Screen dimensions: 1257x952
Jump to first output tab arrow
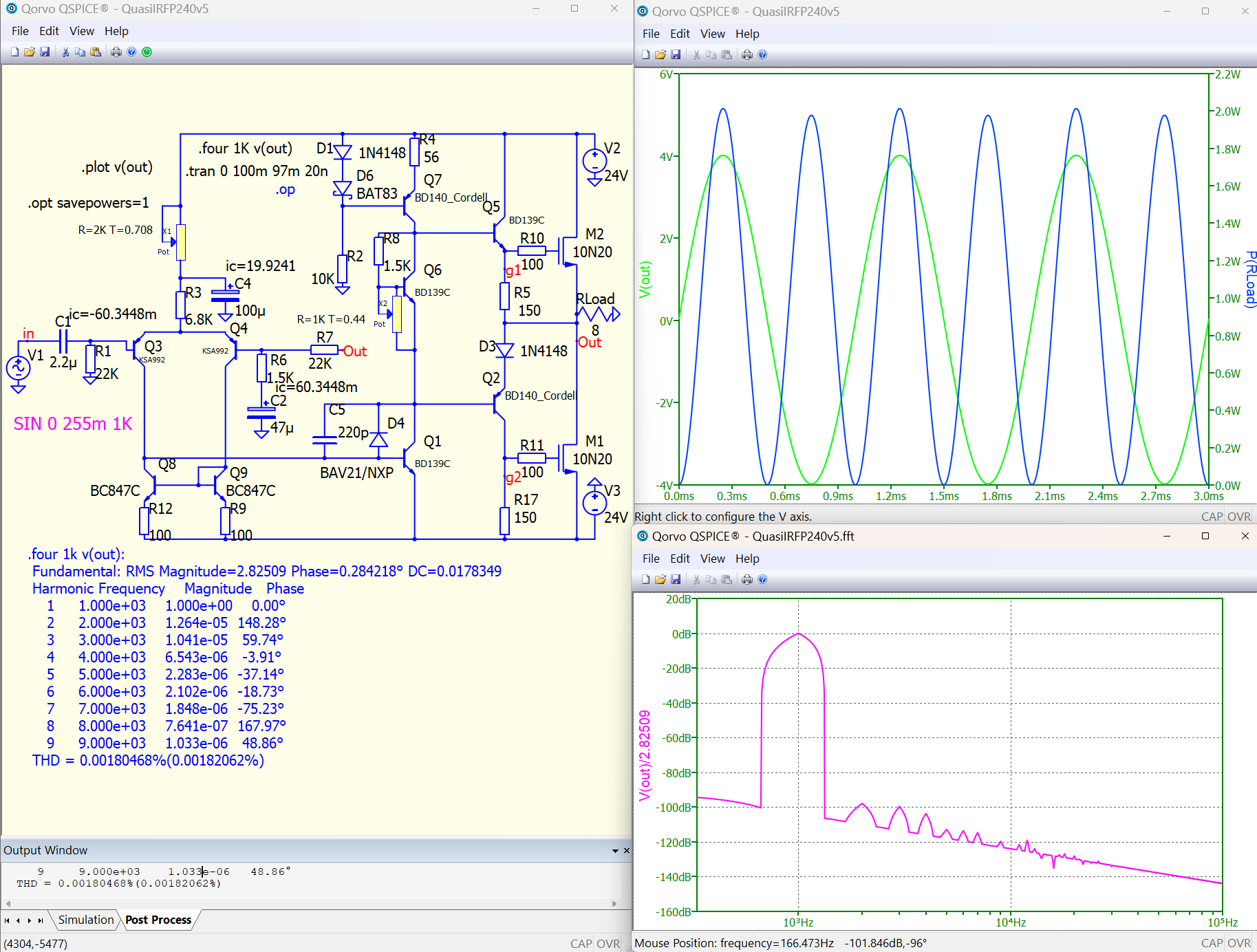(7, 920)
